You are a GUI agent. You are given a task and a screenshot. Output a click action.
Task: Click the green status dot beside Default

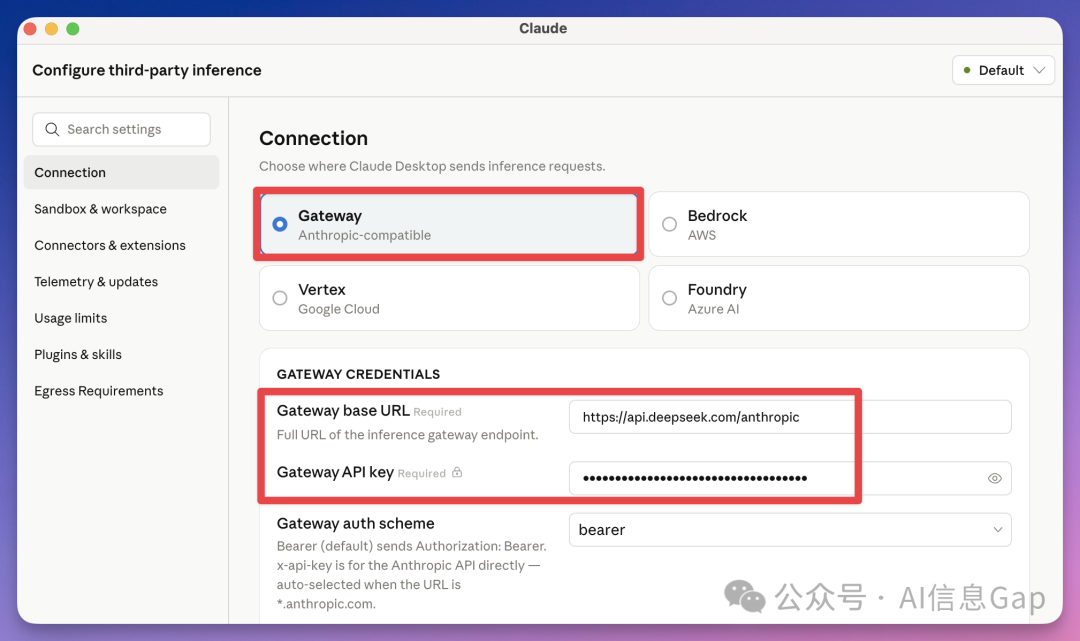click(967, 70)
